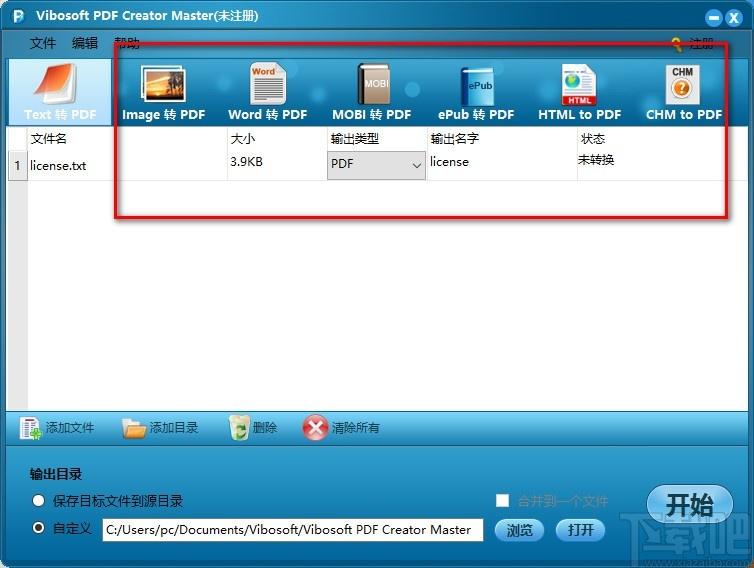This screenshot has width=754, height=568.
Task: Choose the Word 转 PDF converter
Action: (268, 92)
